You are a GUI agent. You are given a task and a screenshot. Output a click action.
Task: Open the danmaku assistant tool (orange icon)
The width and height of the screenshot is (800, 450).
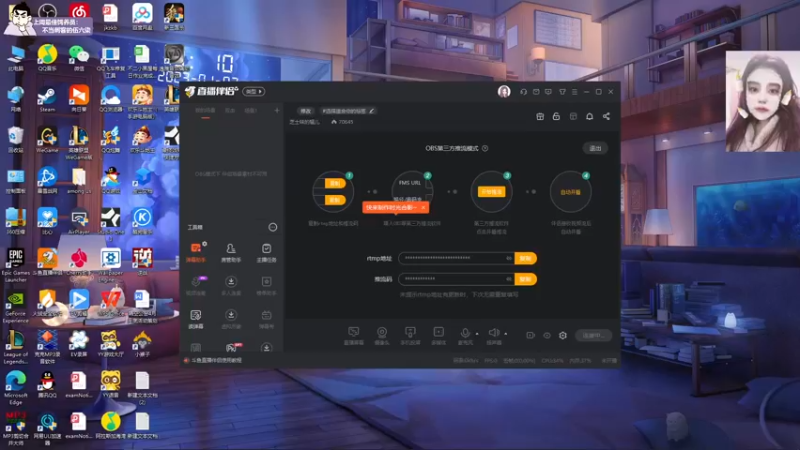coord(196,253)
